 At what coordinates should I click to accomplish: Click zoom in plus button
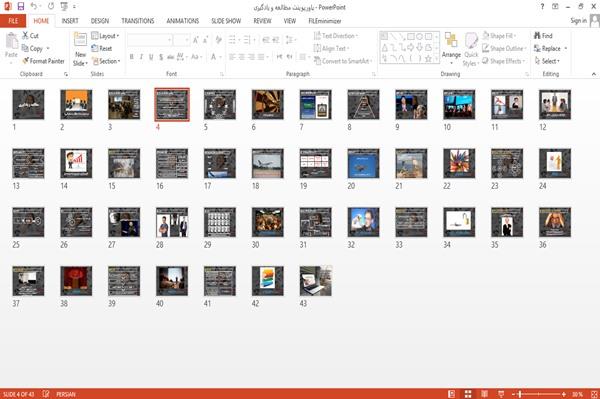pos(564,394)
